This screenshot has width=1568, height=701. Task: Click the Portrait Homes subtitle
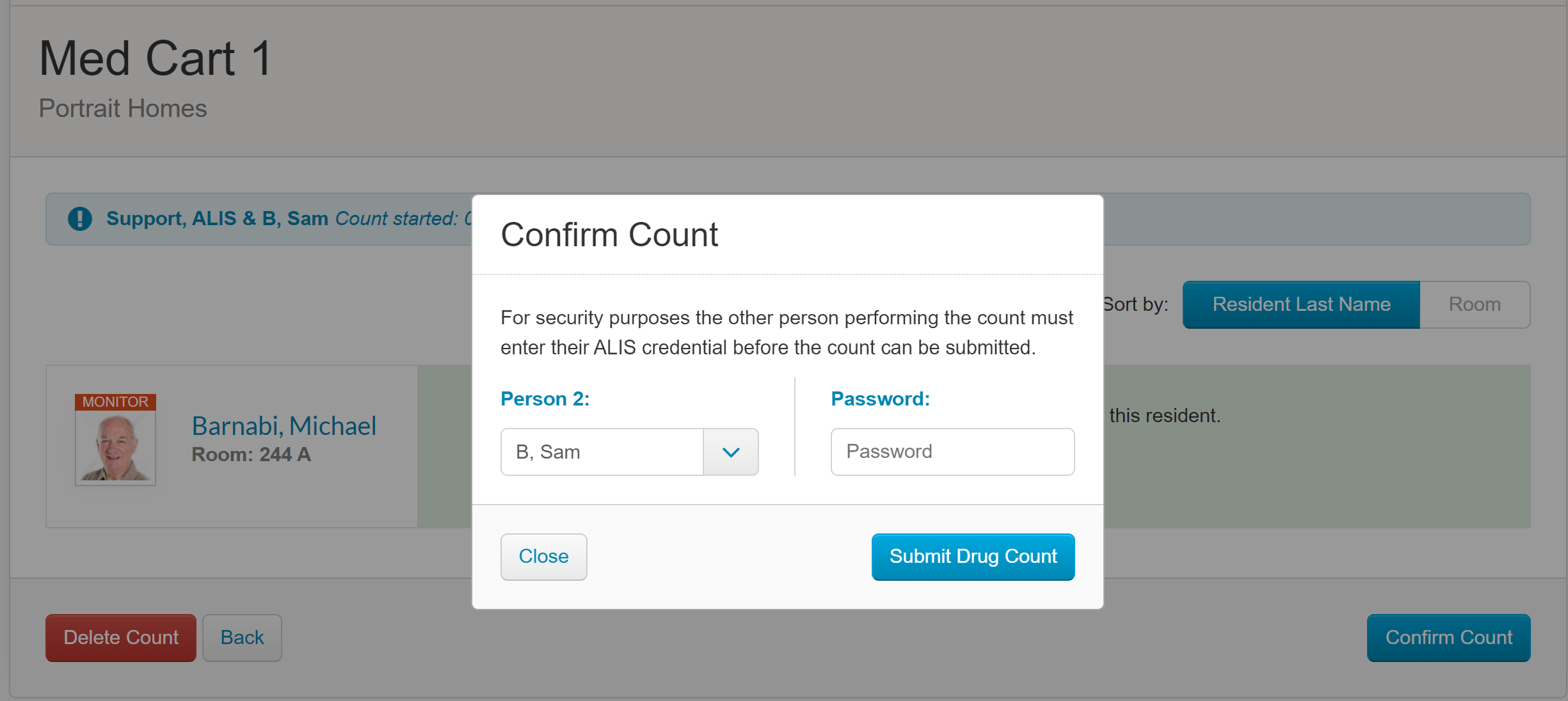coord(123,108)
